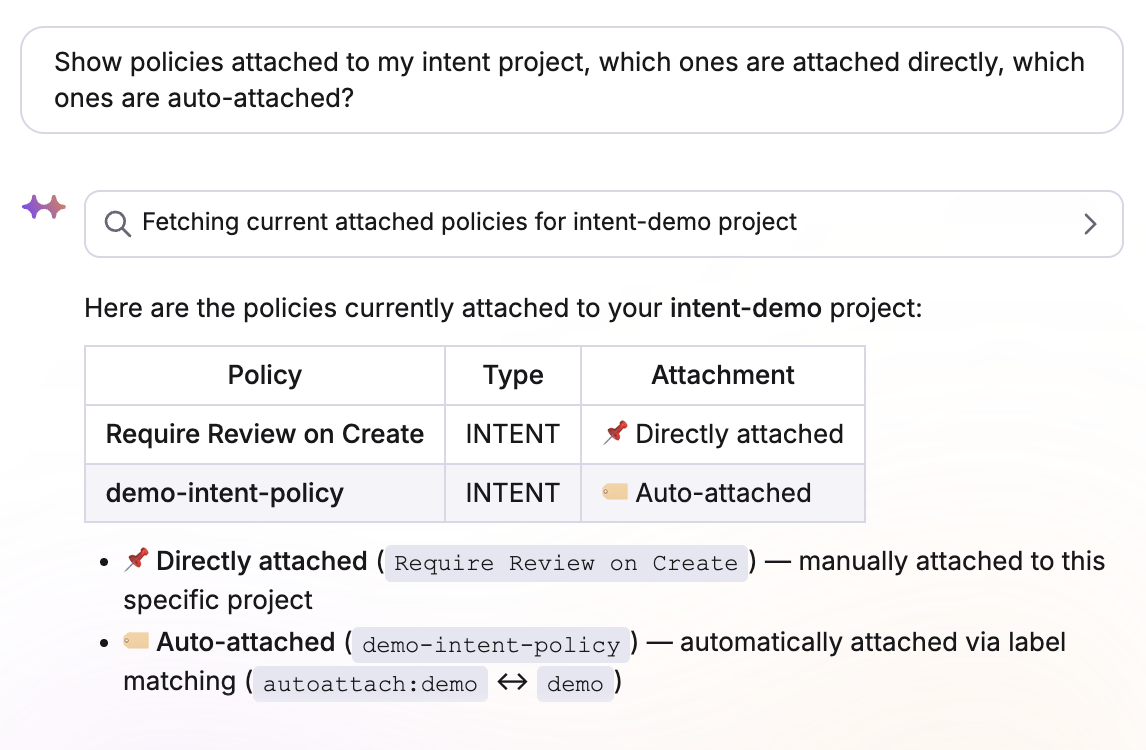Click the sparkle AI assistant icon
1146x750 pixels.
[x=44, y=208]
